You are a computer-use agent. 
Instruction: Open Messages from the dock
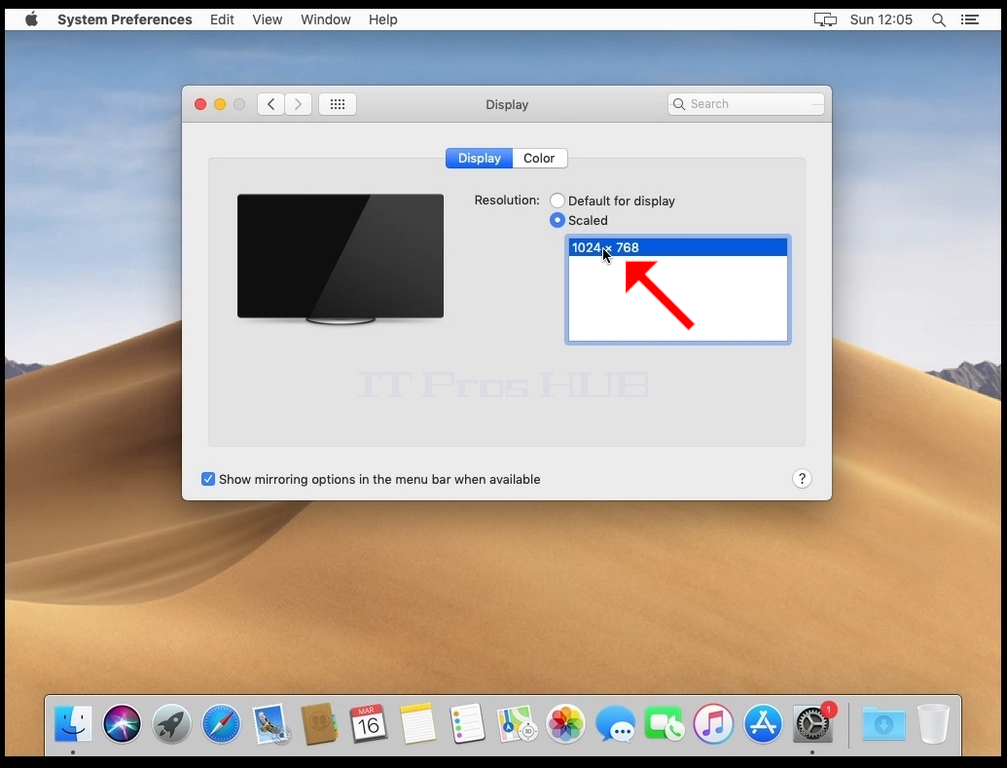point(615,724)
